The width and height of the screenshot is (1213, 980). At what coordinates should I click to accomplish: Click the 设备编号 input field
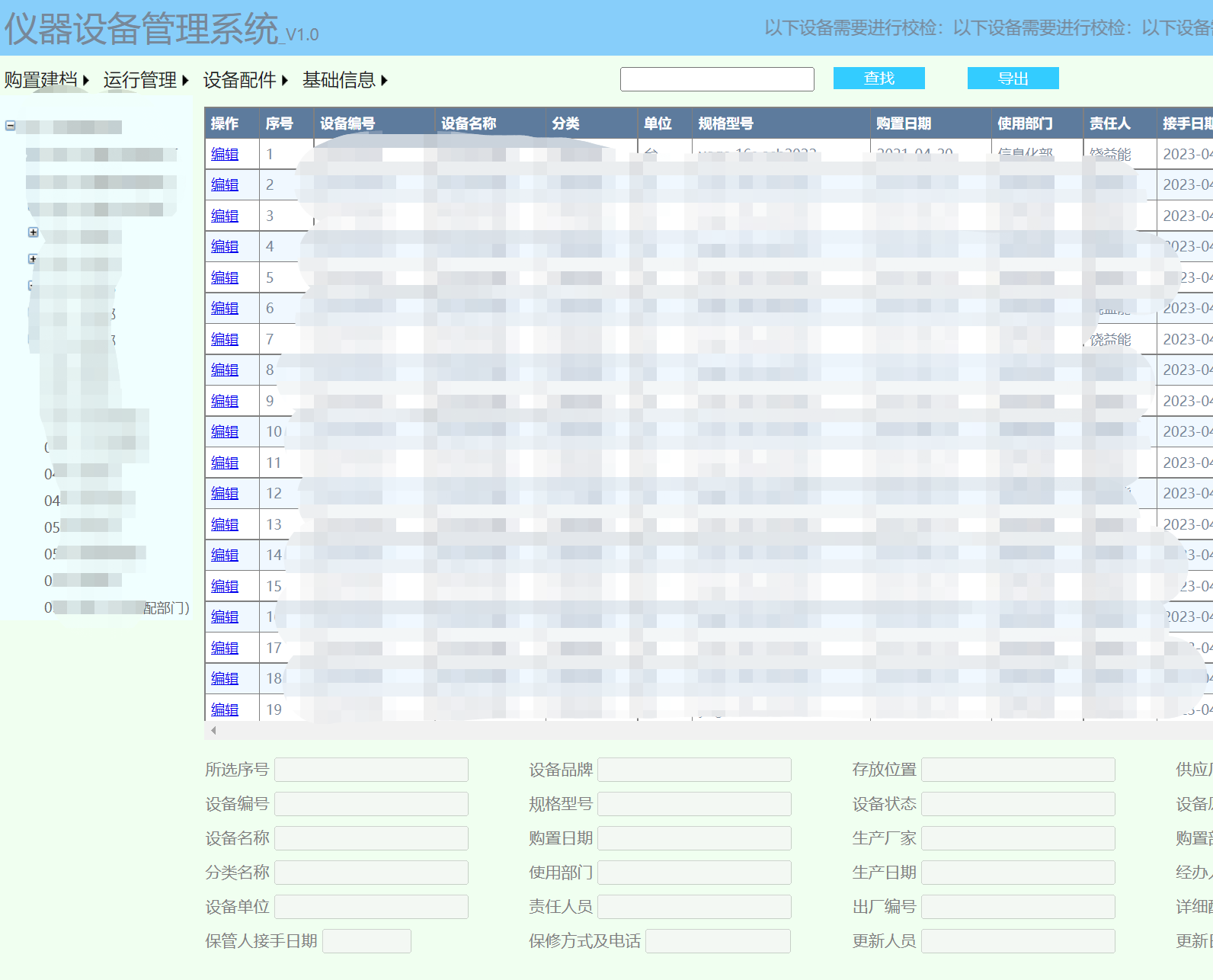(371, 804)
